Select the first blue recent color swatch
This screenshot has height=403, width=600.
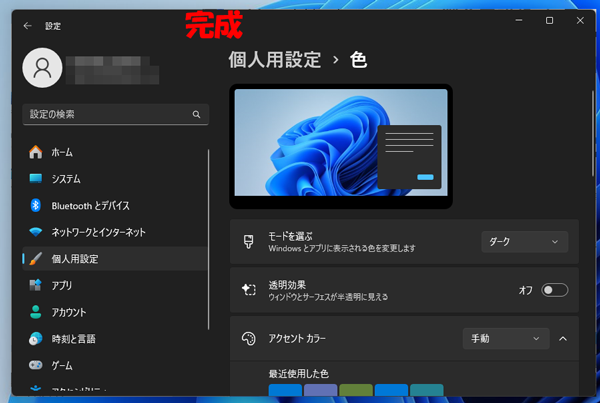pyautogui.click(x=285, y=391)
